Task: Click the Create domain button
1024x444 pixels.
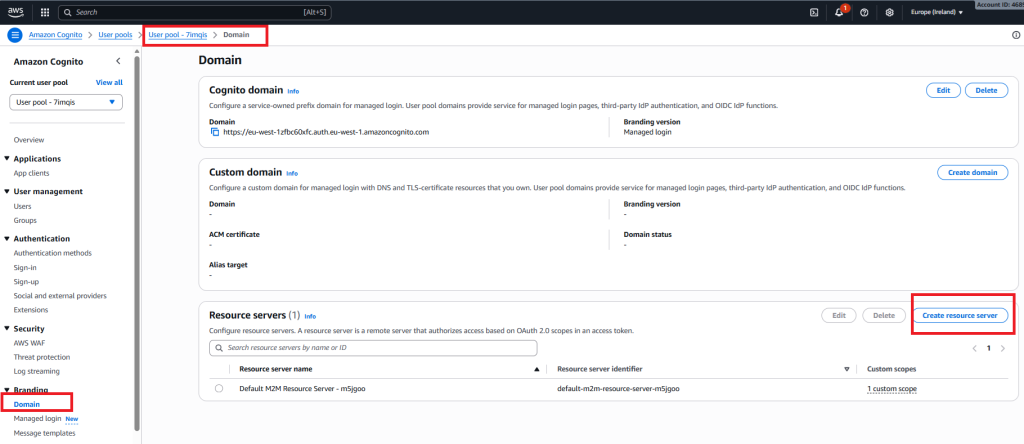Action: click(x=971, y=172)
